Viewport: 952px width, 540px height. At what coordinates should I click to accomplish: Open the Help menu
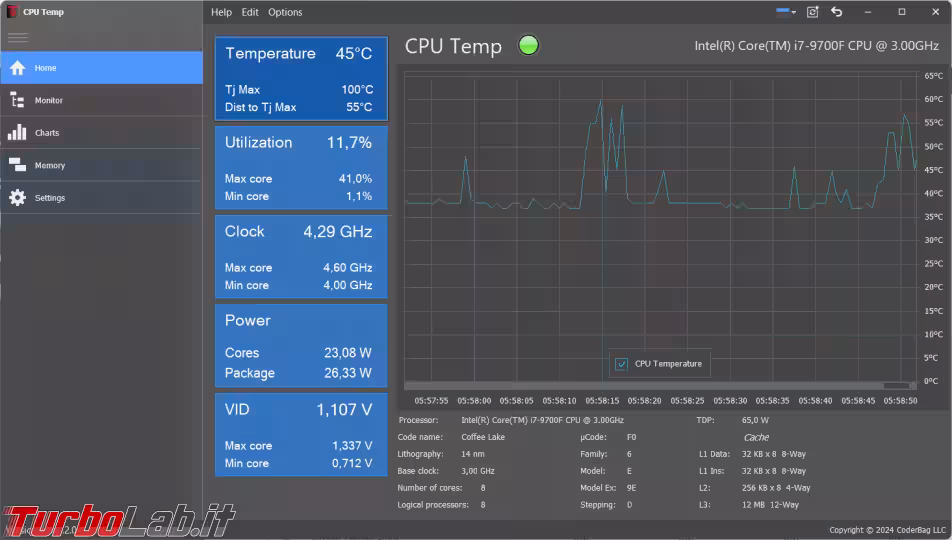click(x=221, y=12)
